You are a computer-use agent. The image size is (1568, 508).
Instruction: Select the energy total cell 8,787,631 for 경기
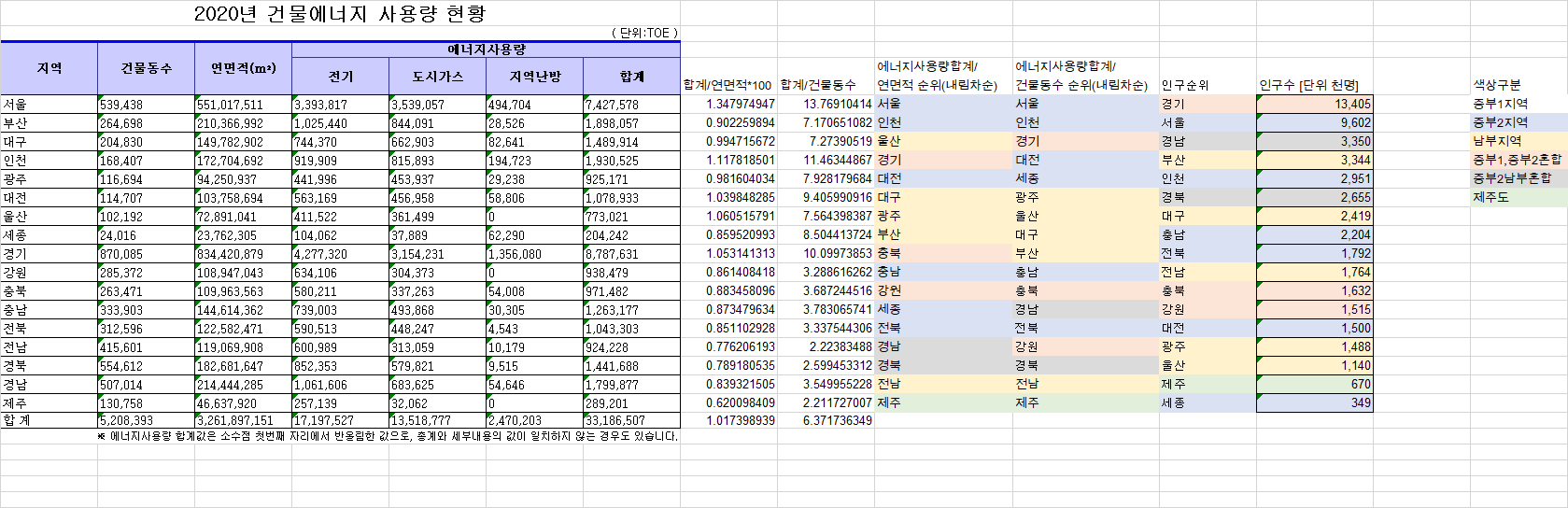pyautogui.click(x=631, y=254)
